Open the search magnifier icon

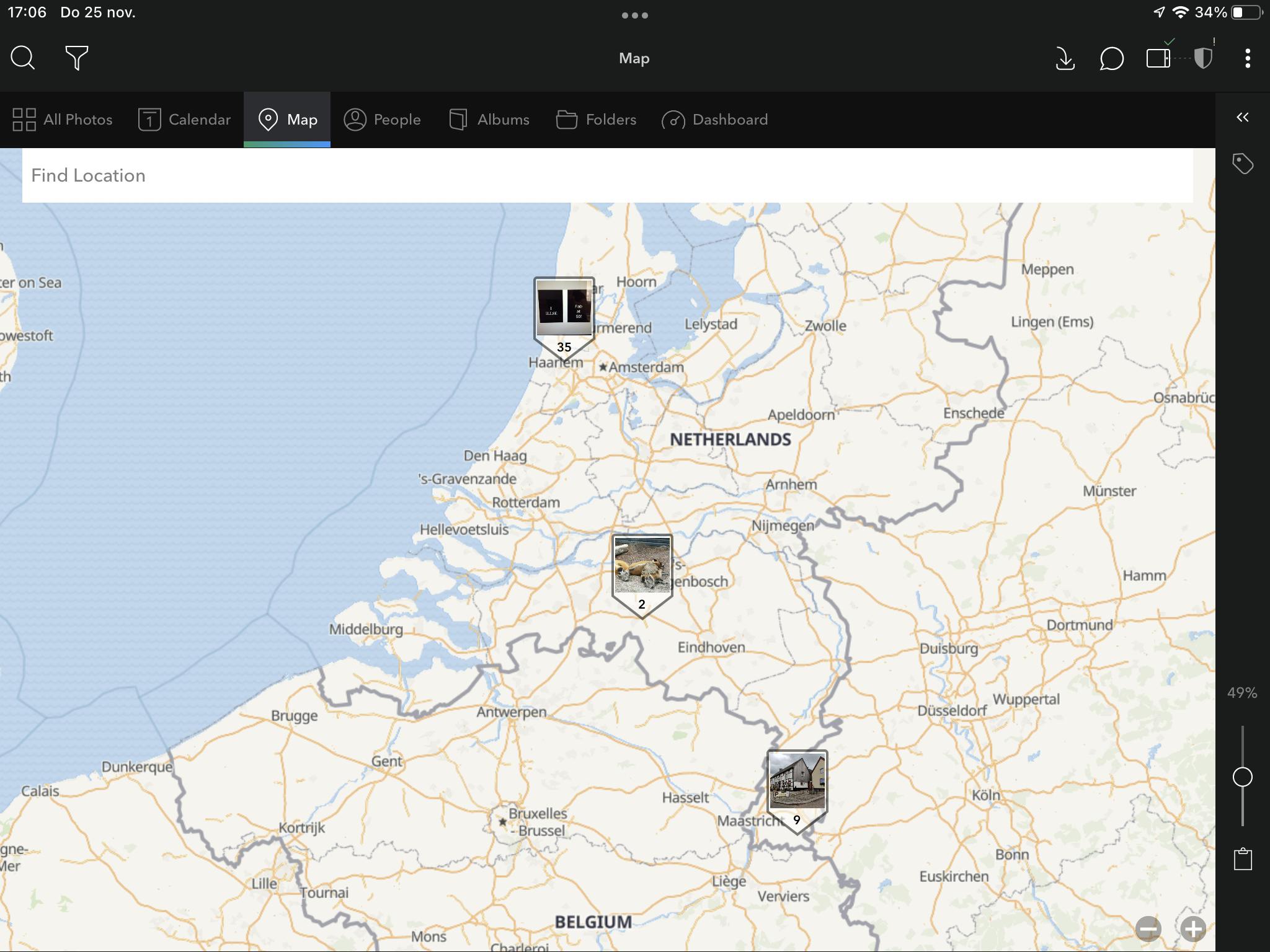(x=23, y=58)
